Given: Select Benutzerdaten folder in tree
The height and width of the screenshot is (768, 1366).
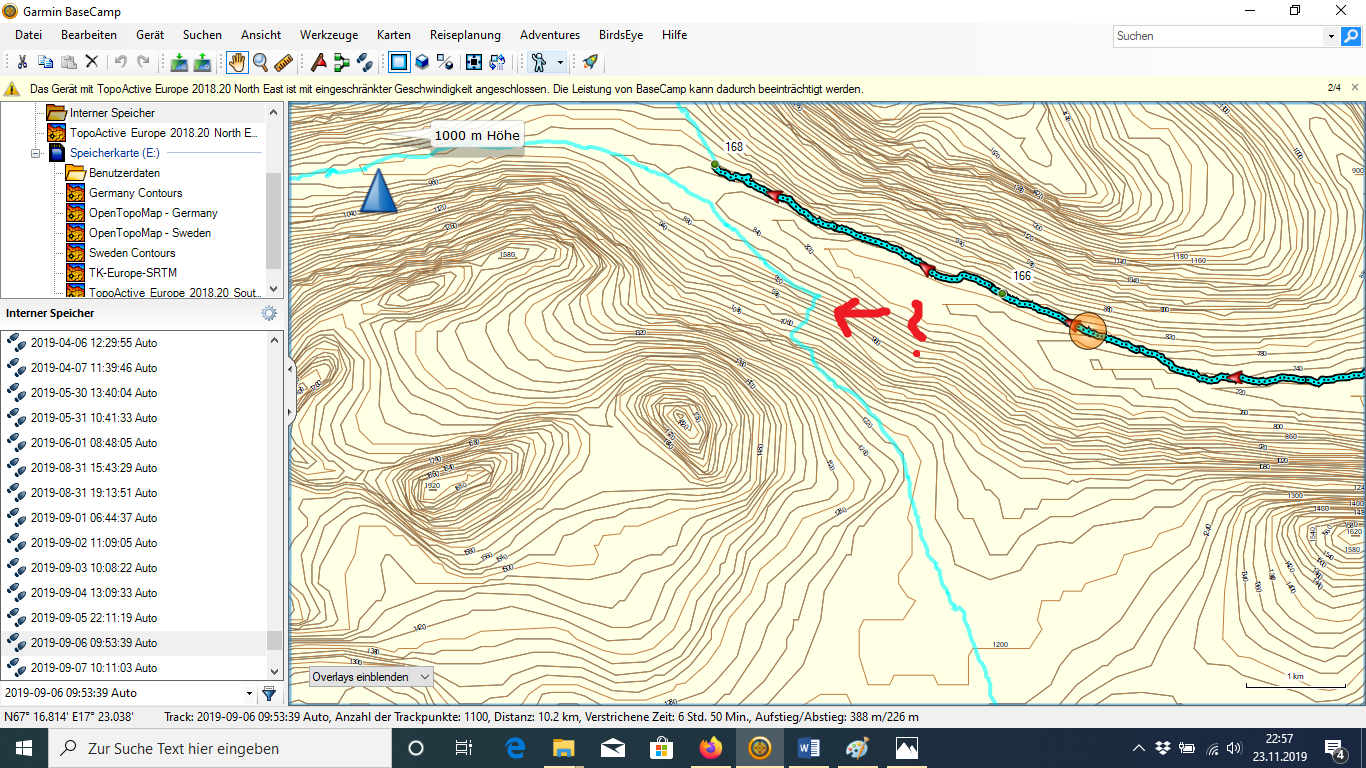Looking at the screenshot, I should click(124, 173).
